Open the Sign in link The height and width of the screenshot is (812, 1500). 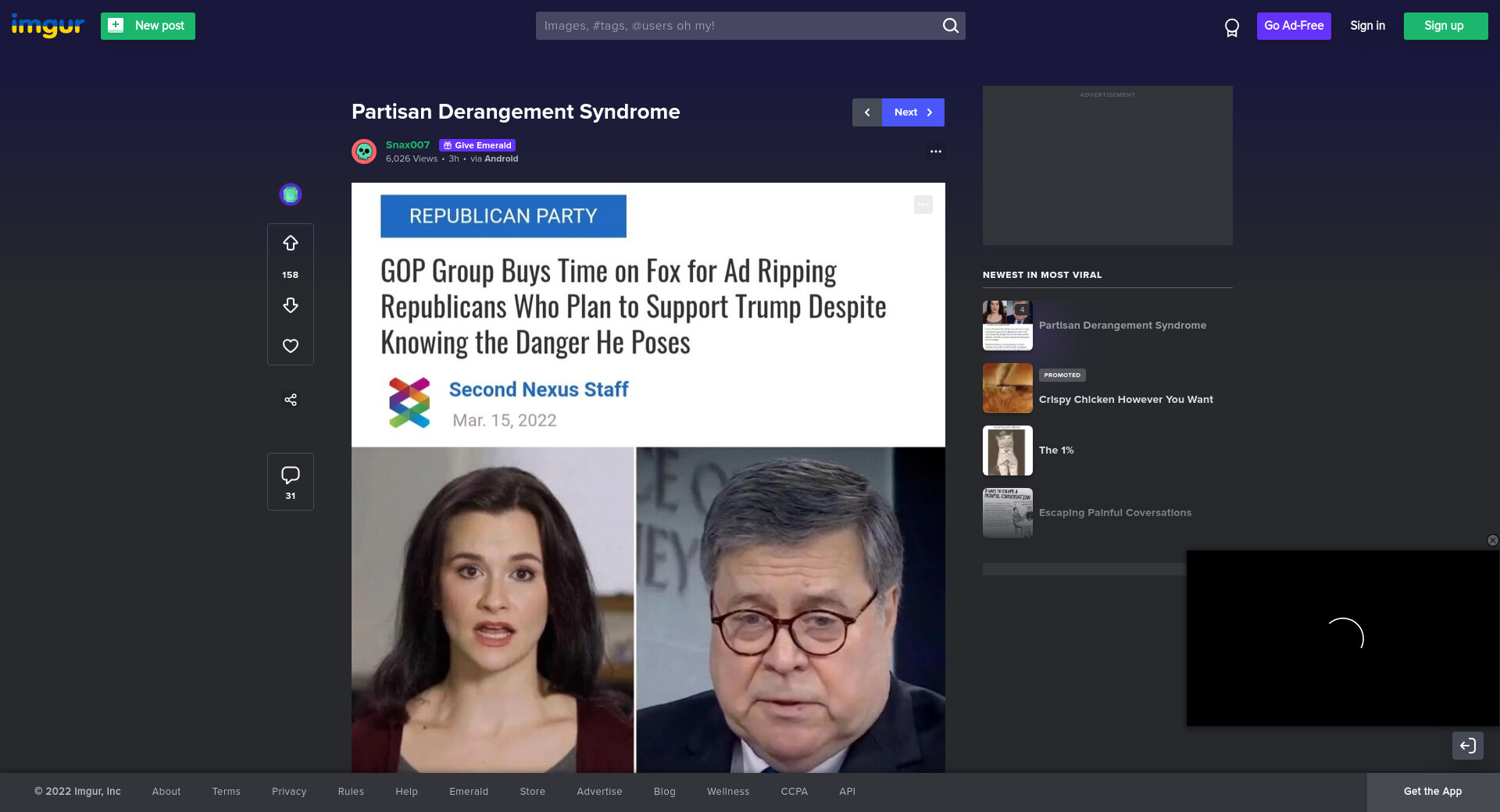[x=1367, y=26]
